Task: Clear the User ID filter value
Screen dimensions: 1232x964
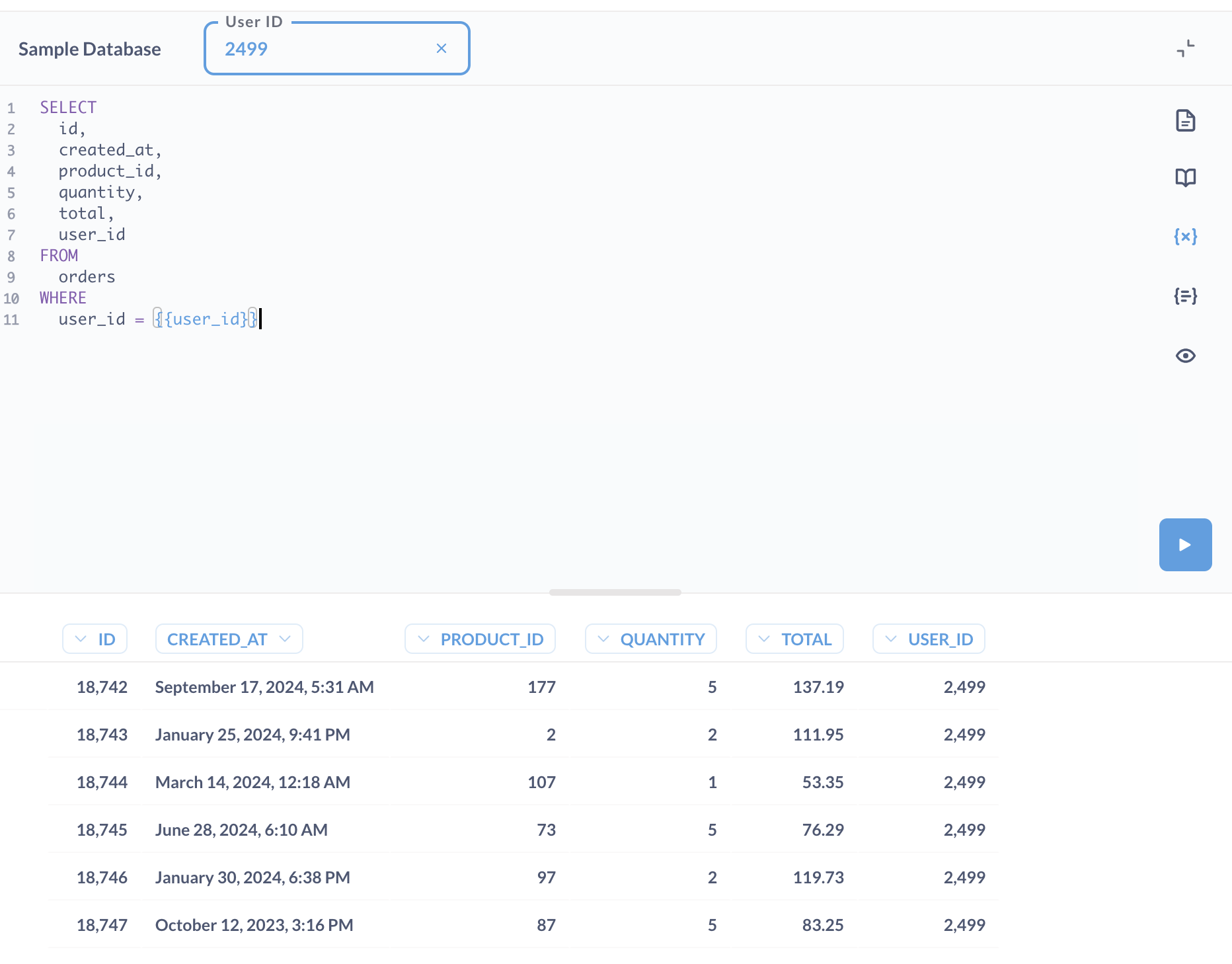Action: click(442, 48)
